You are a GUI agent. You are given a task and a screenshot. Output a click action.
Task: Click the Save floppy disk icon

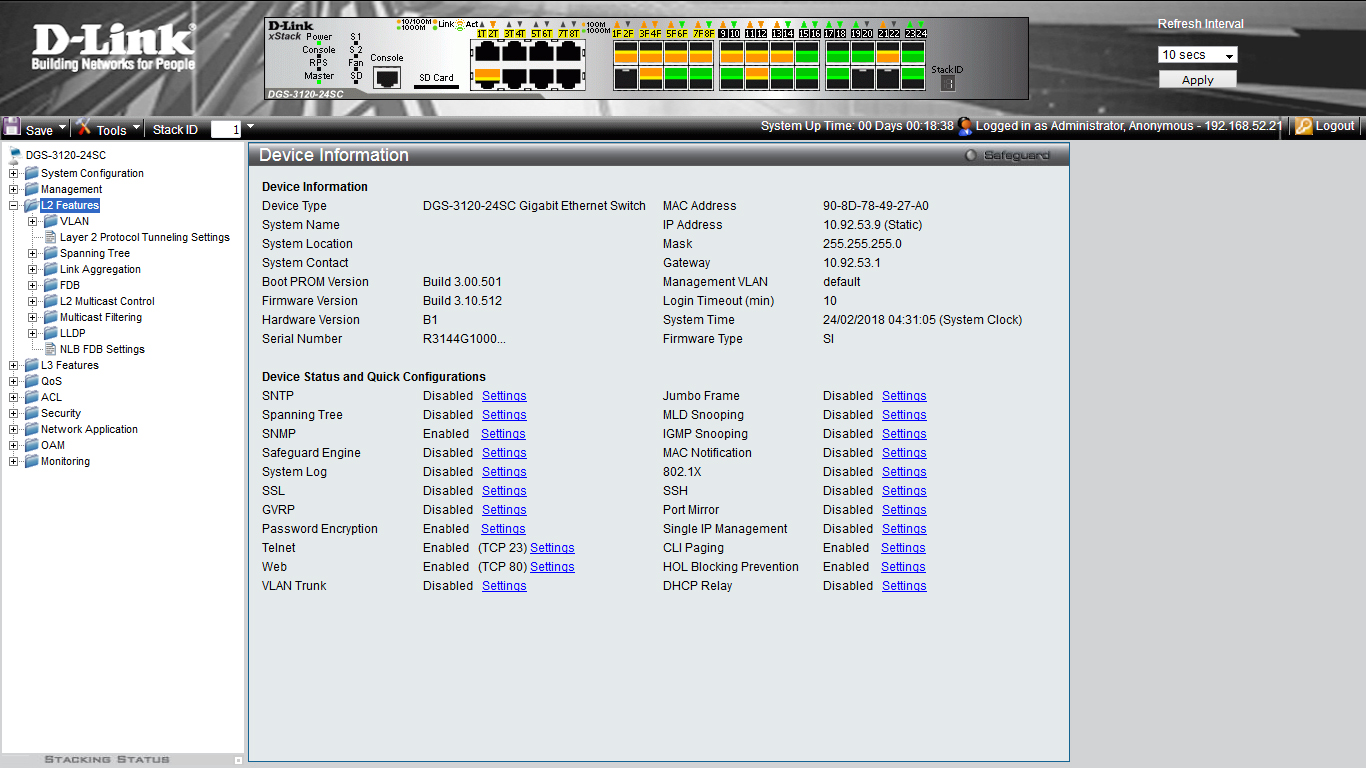tap(12, 127)
